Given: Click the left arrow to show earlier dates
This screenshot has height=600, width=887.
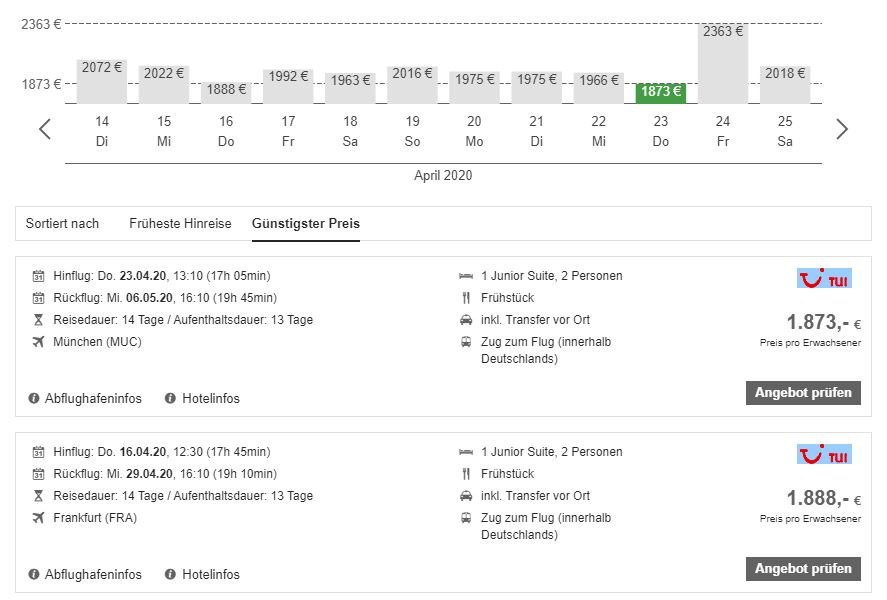Looking at the screenshot, I should pos(45,129).
